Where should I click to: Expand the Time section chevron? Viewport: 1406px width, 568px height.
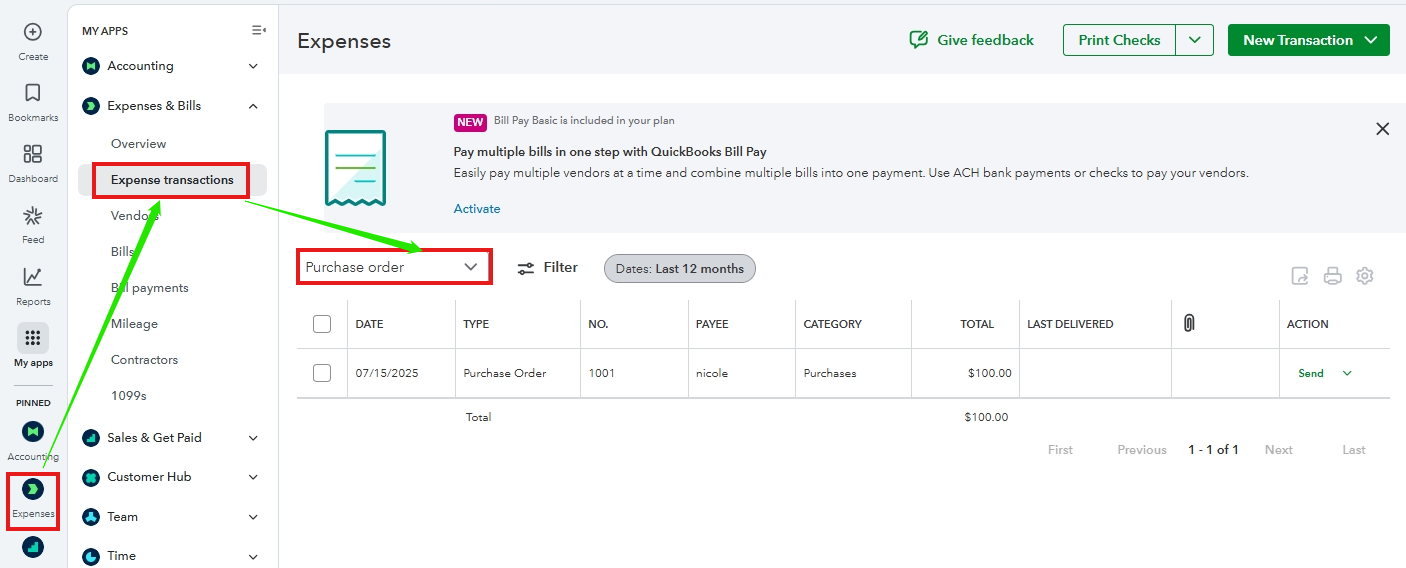[253, 556]
